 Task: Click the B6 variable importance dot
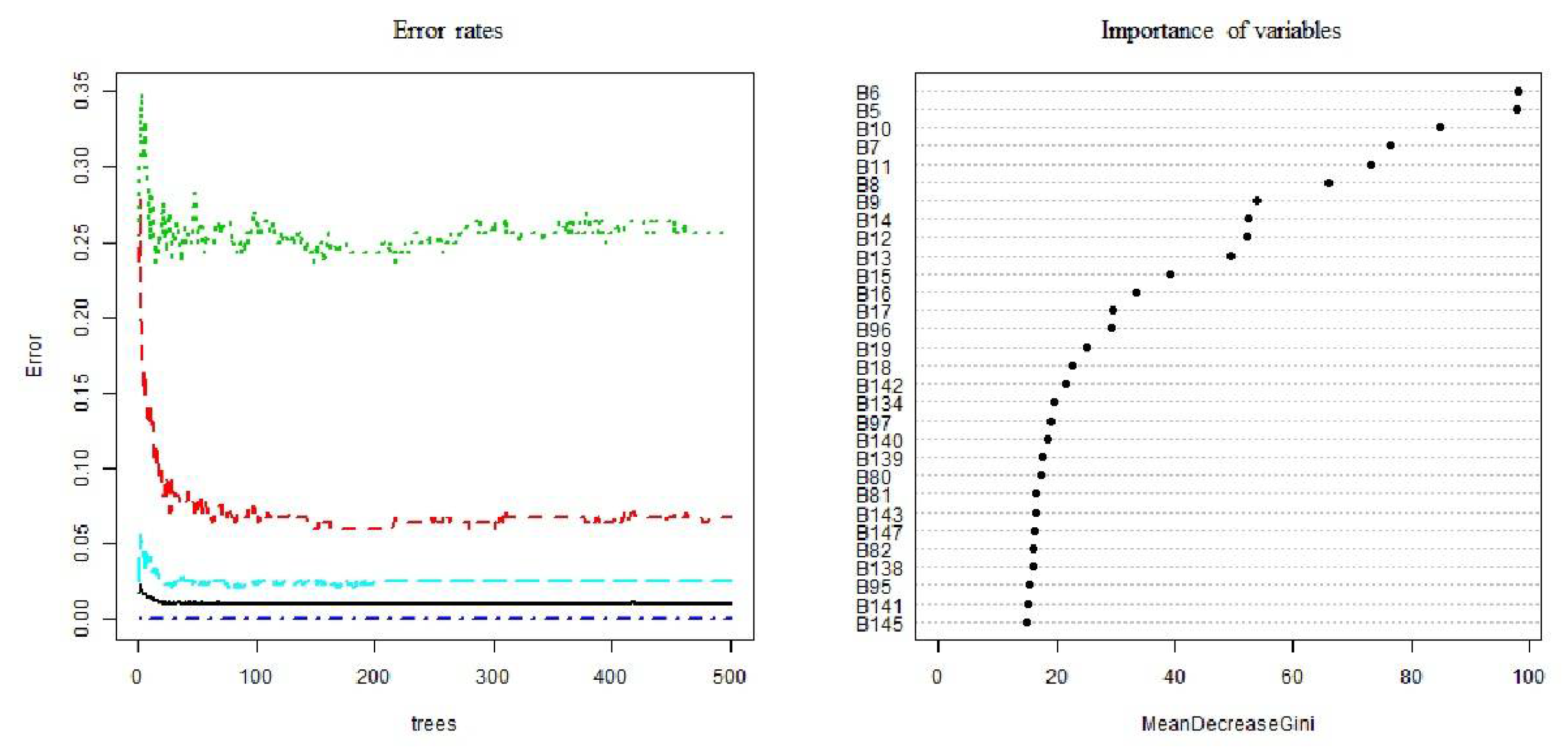1518,91
